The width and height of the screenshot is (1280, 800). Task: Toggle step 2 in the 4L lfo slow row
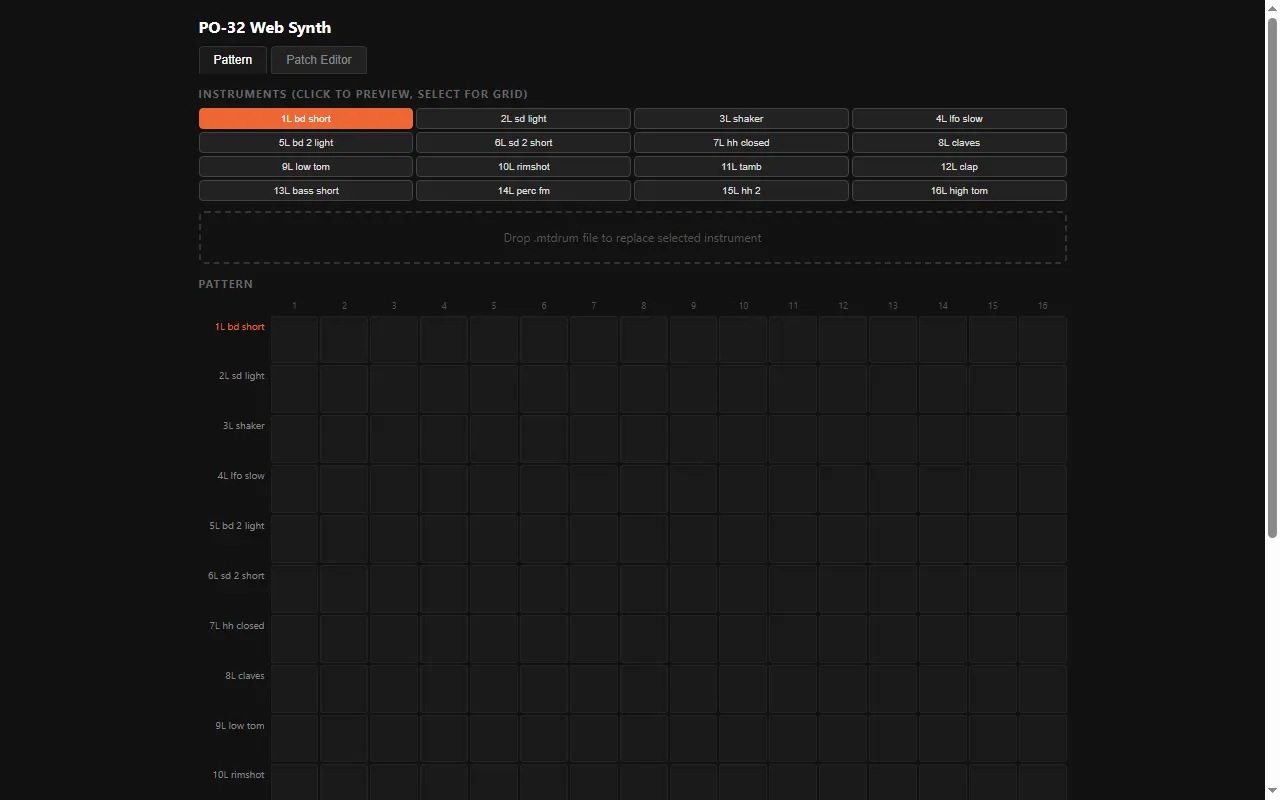(x=344, y=489)
